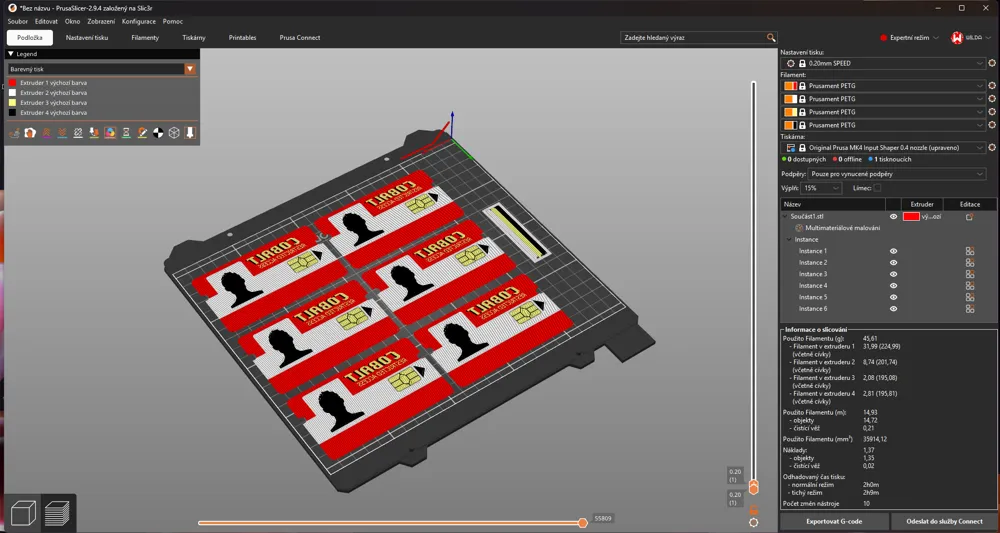
Task: Toggle Tool marker arrow icon
Action: pos(190,133)
